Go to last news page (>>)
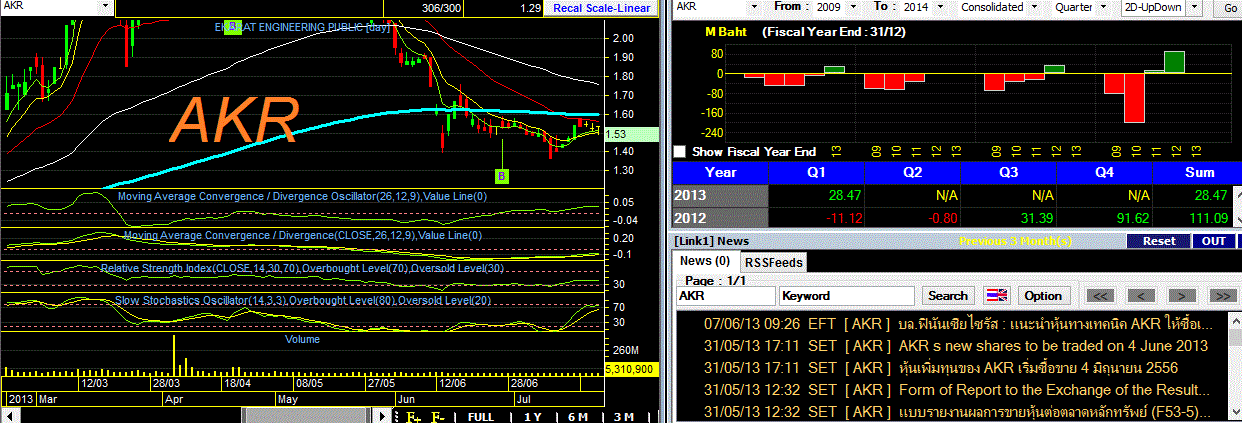This screenshot has height=433, width=1246. [1223, 296]
